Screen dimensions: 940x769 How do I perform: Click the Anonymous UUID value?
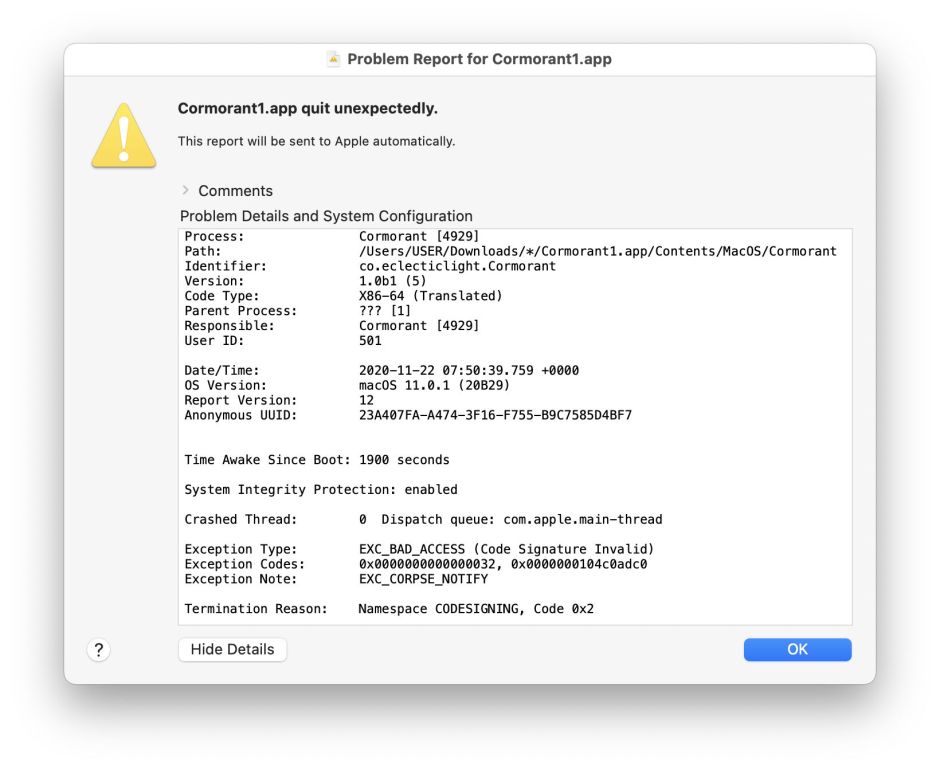[x=495, y=415]
